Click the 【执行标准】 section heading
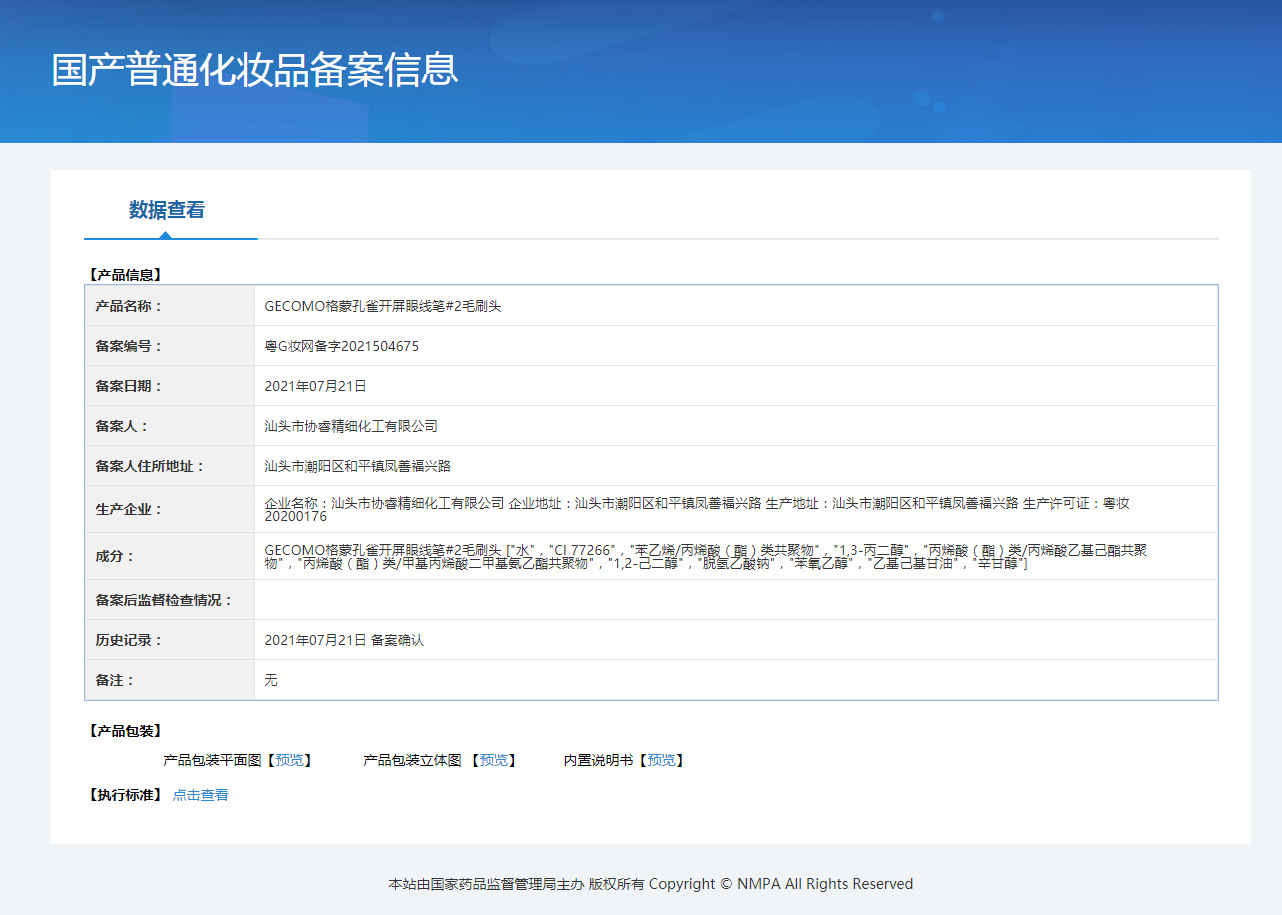Screen dimensions: 1282x915 point(125,795)
